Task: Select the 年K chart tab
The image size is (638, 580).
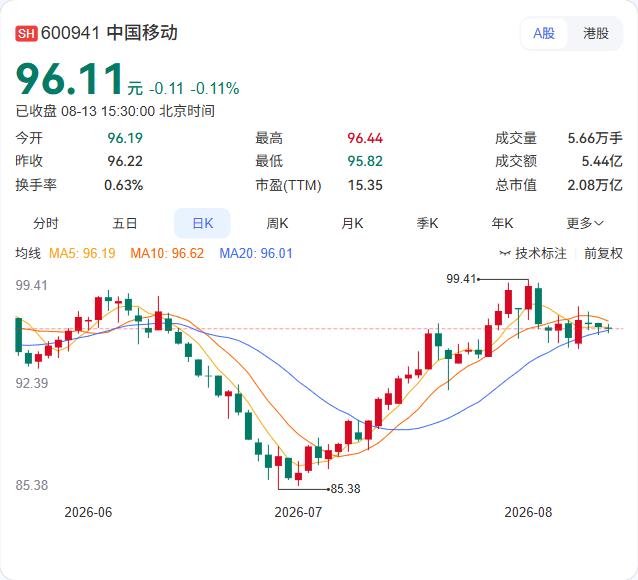Action: tap(502, 223)
